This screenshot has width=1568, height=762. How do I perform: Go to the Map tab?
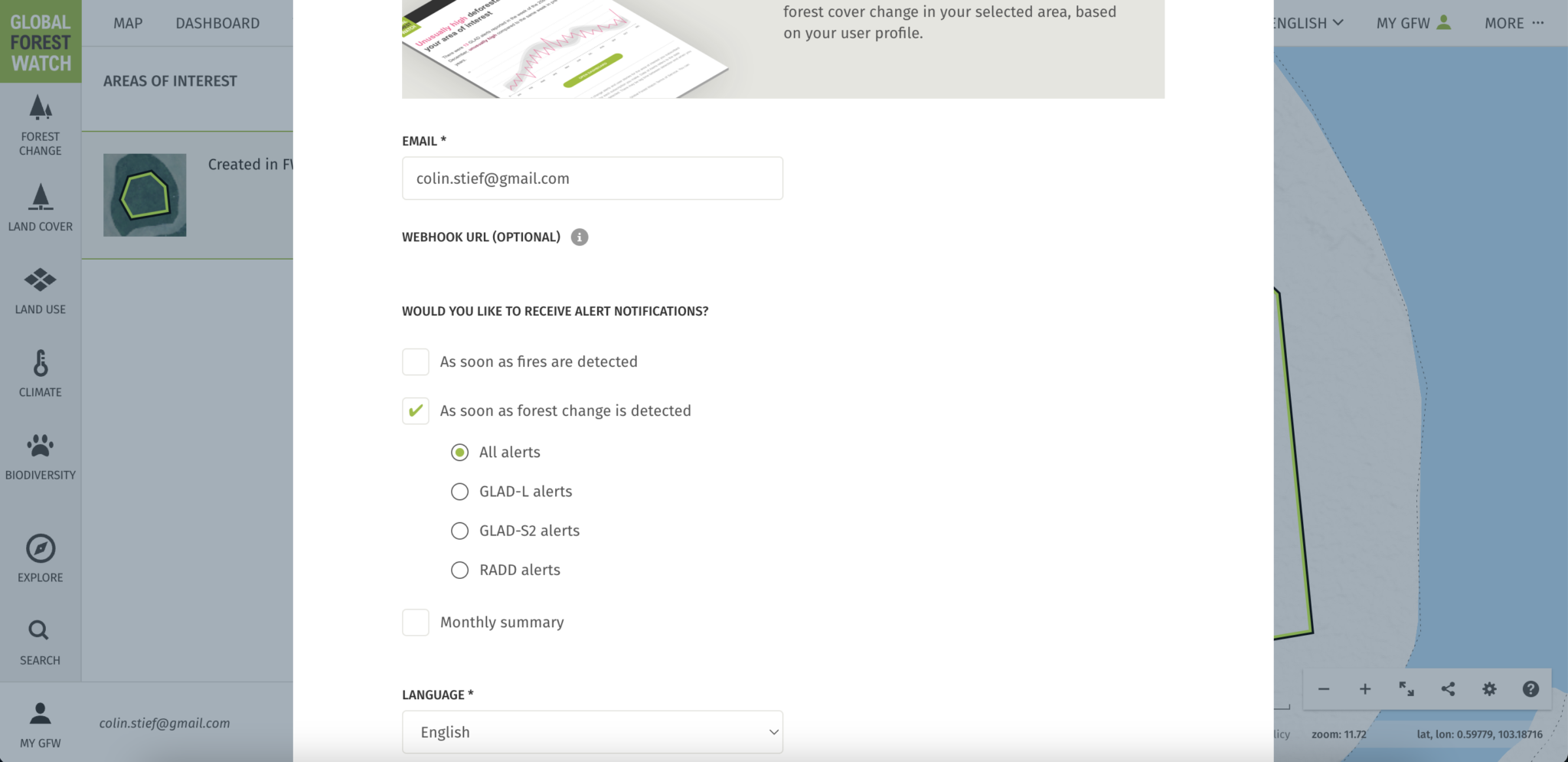click(128, 23)
